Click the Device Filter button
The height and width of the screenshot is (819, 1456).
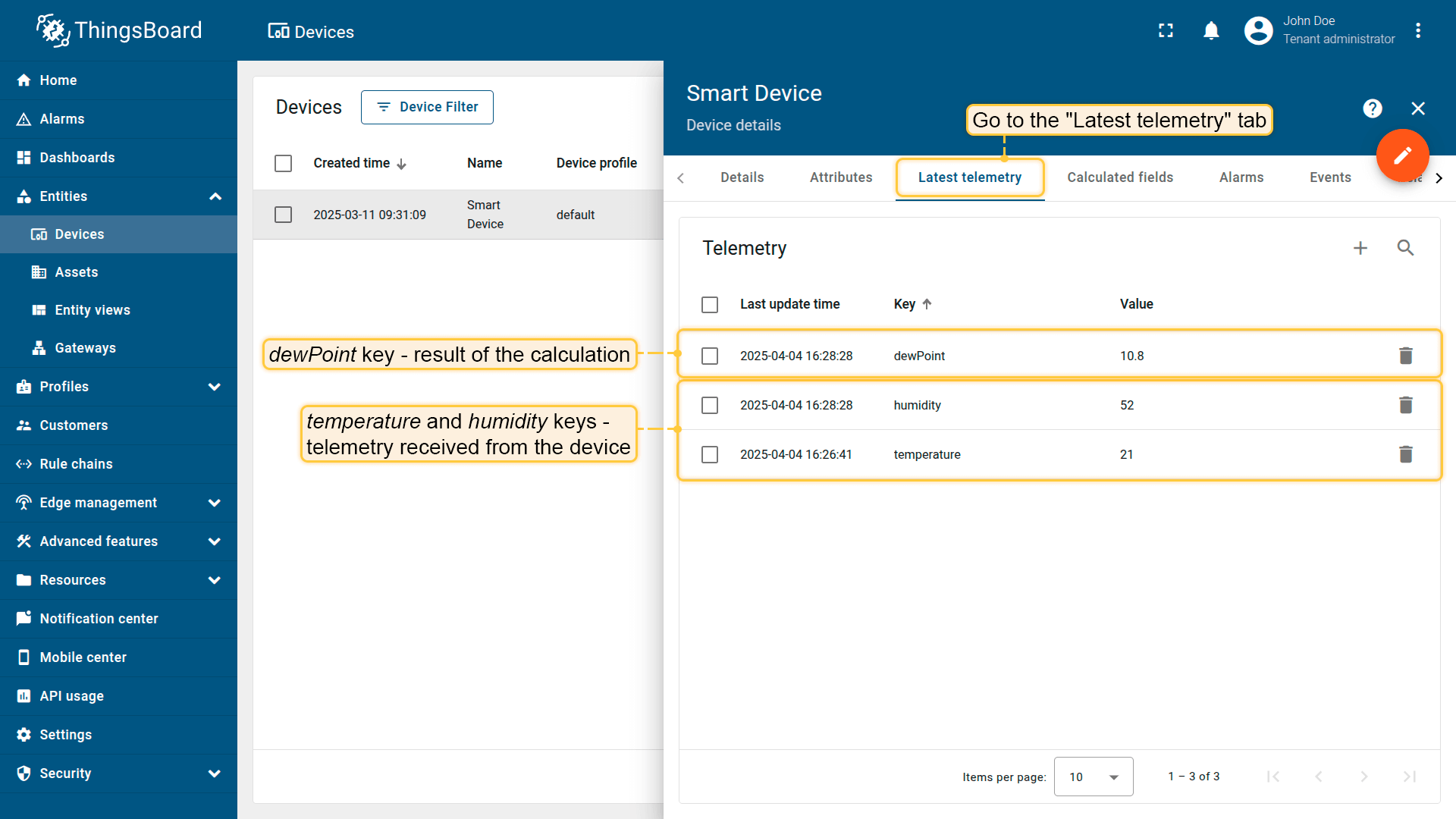[427, 107]
